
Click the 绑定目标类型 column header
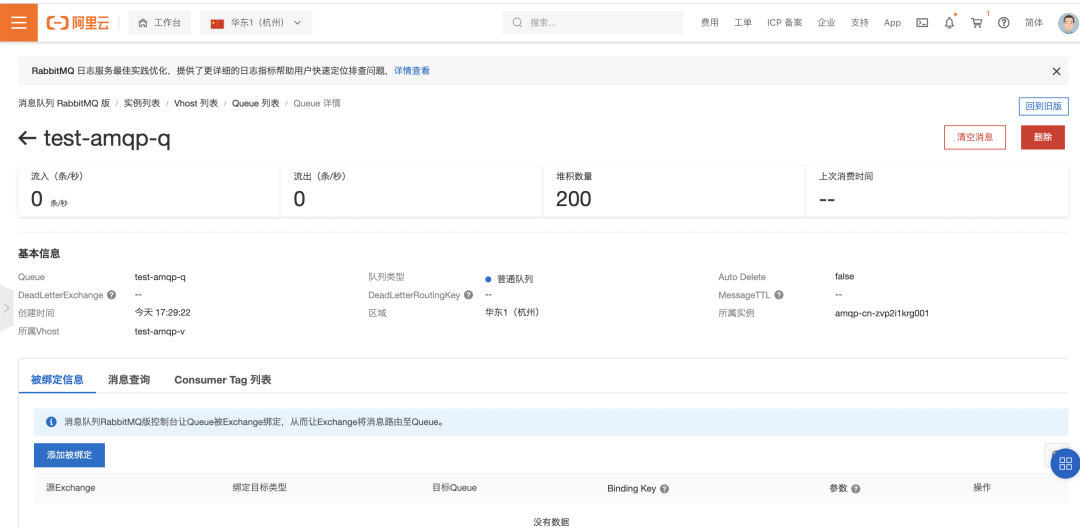pos(259,488)
